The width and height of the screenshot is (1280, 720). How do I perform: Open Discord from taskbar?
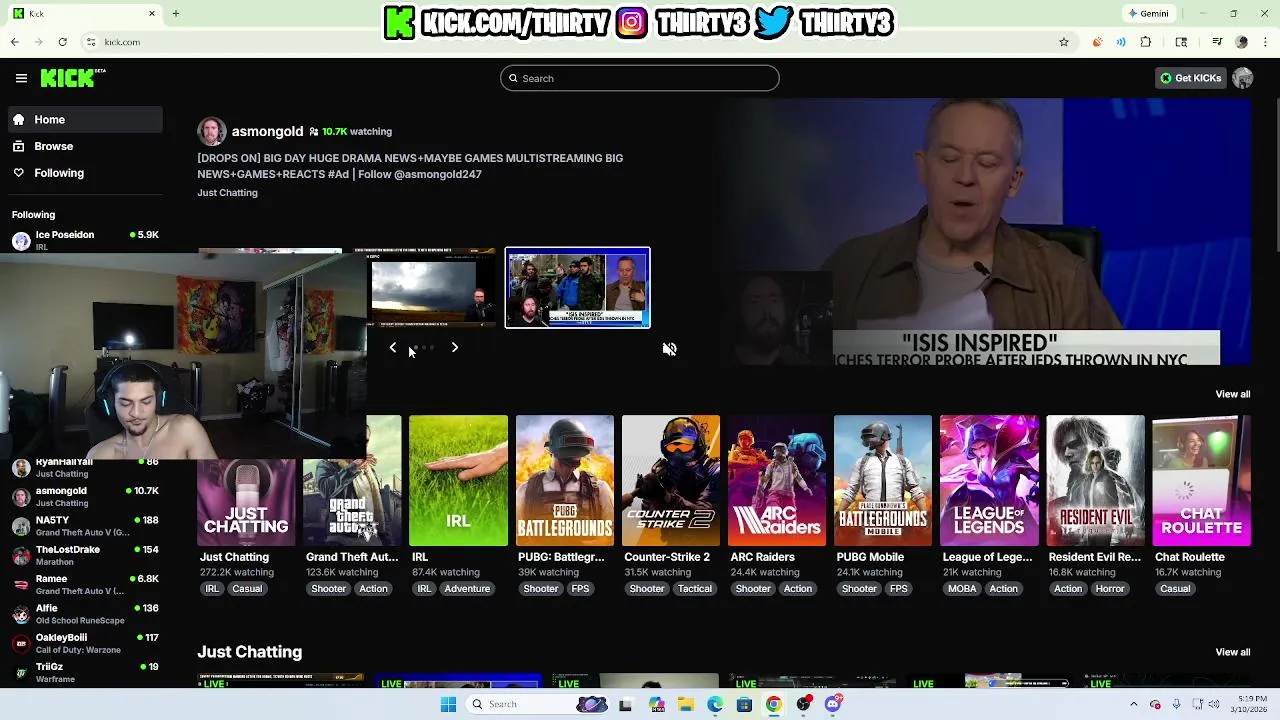[x=833, y=704]
